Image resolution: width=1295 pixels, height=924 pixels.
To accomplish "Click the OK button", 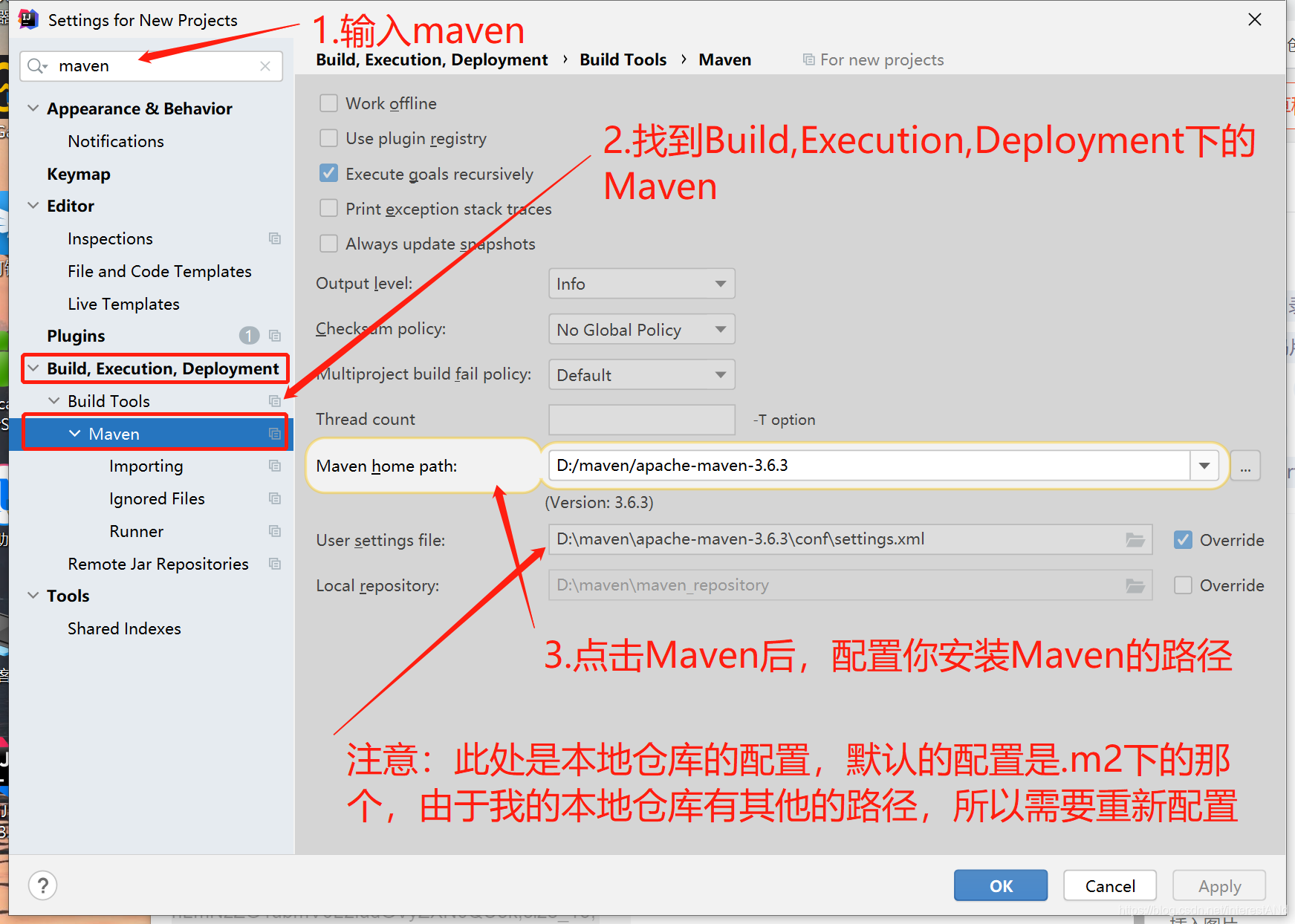I will point(1001,885).
